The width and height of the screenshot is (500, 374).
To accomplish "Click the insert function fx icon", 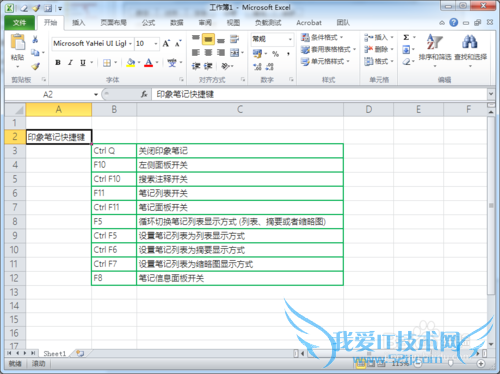I will coord(144,95).
